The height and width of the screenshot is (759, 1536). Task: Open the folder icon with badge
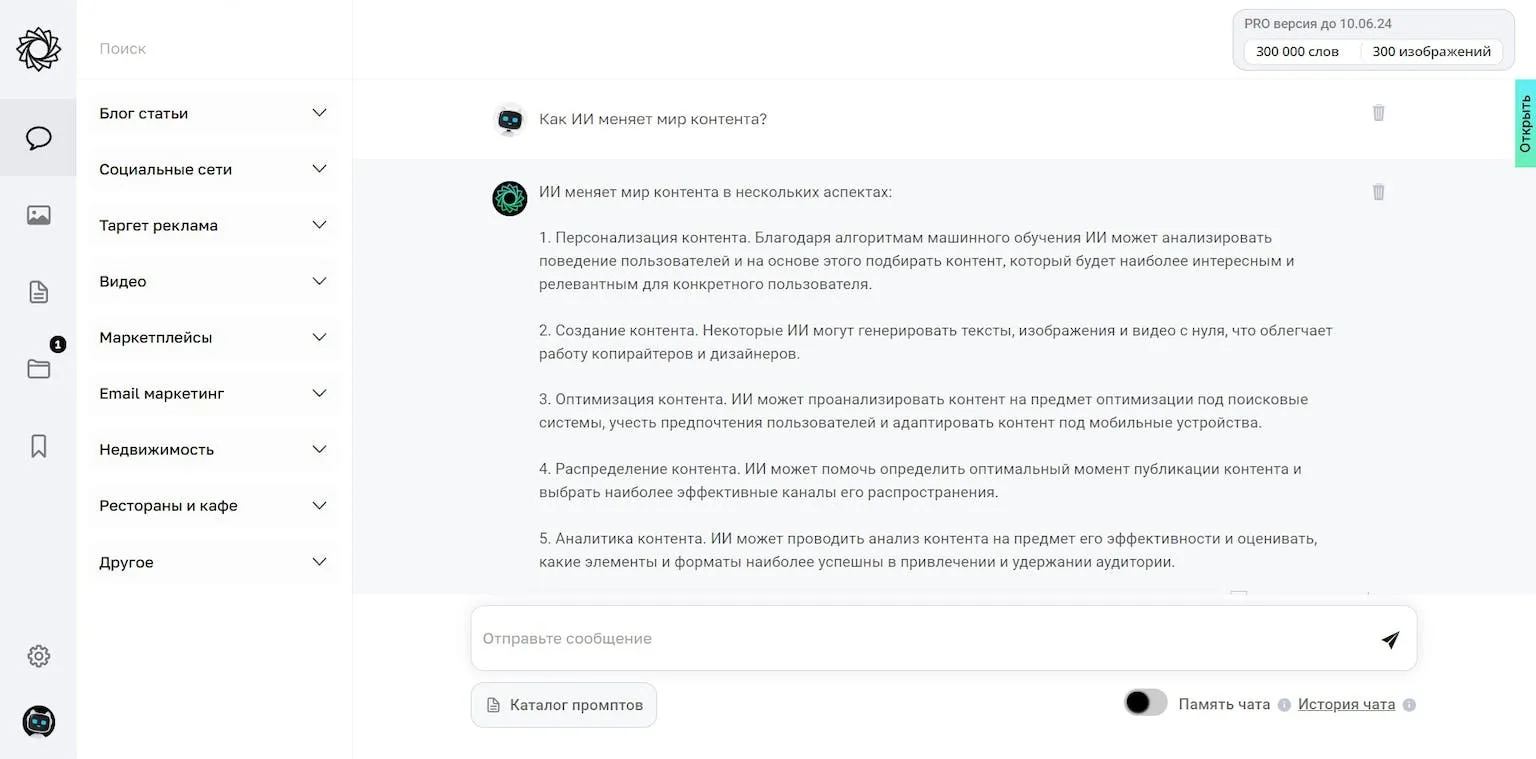coord(39,368)
